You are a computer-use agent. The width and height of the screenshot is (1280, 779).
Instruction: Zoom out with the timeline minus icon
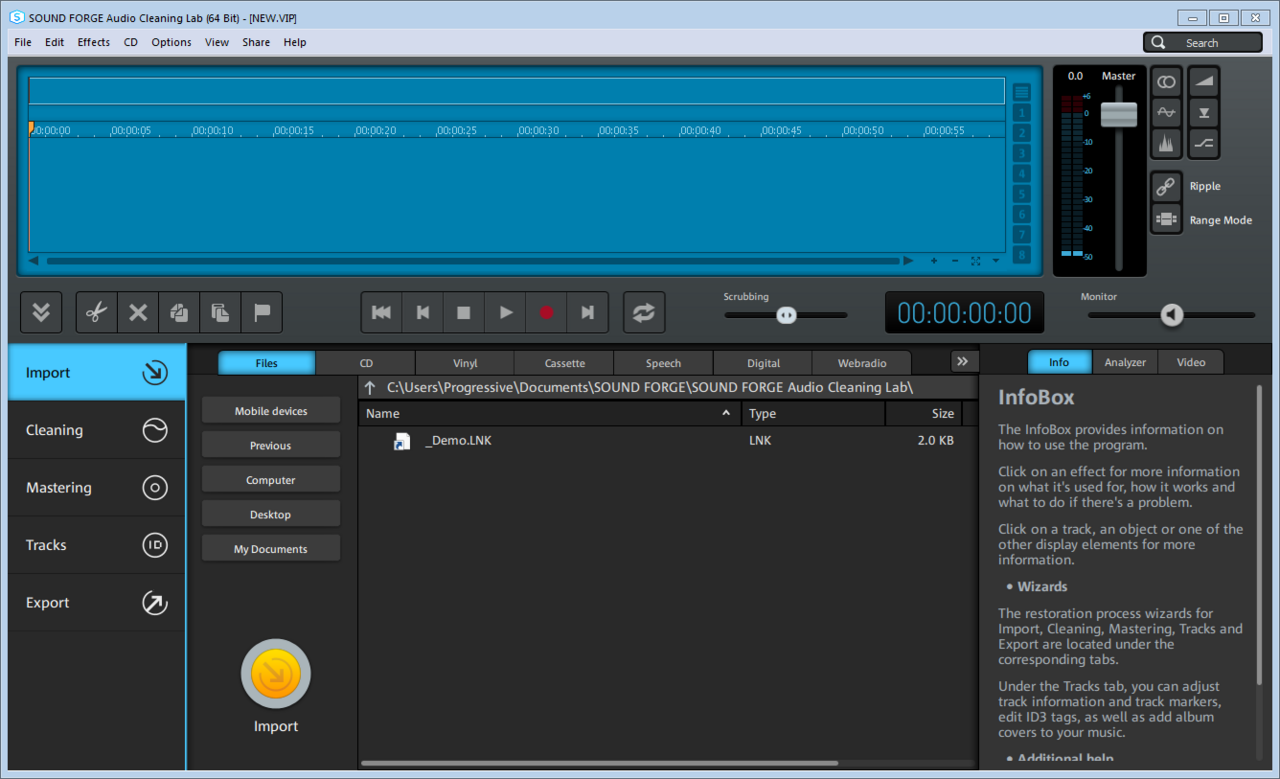[x=955, y=261]
